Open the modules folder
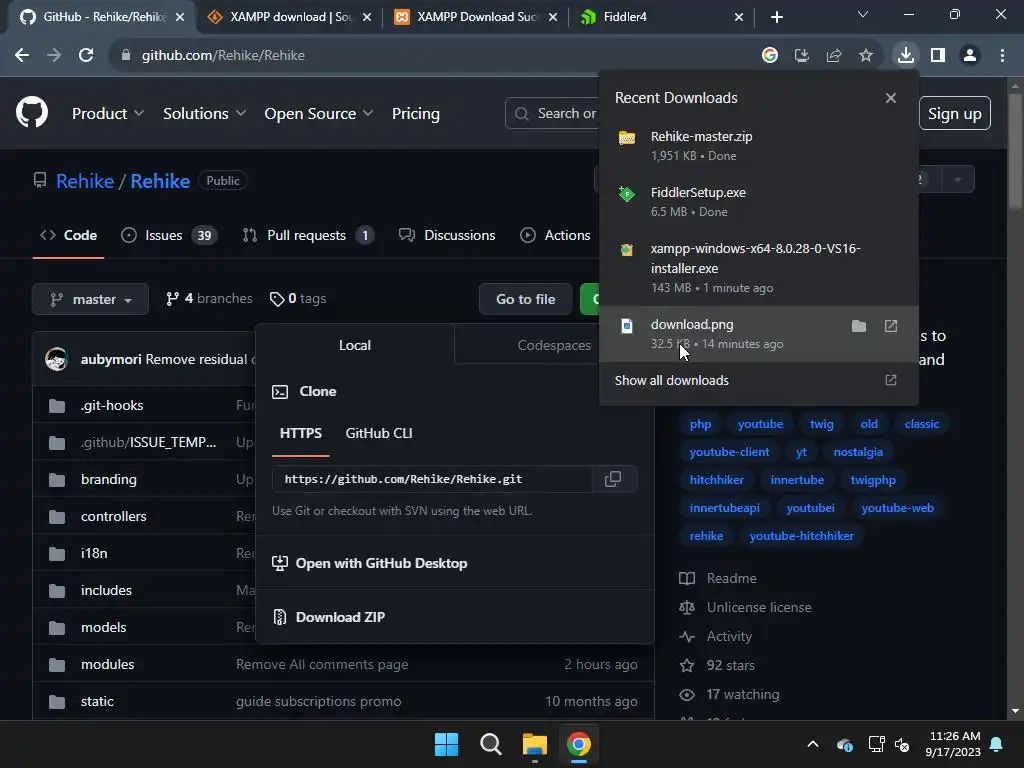 (108, 664)
